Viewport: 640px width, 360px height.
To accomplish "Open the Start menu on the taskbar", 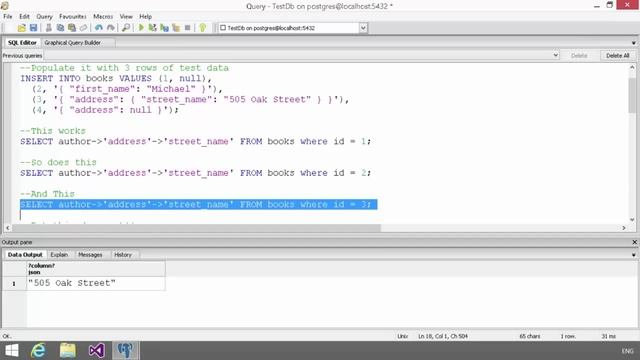I will pos(11,351).
